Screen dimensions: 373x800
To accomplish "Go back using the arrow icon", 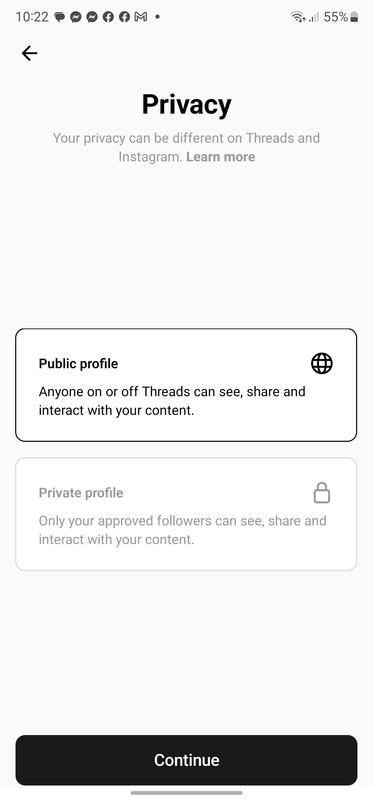I will (29, 53).
